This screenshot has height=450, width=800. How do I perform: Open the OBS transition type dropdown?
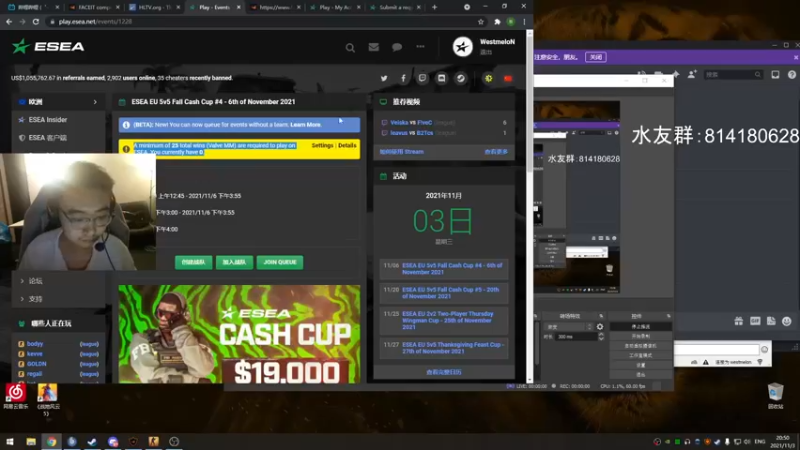569,327
